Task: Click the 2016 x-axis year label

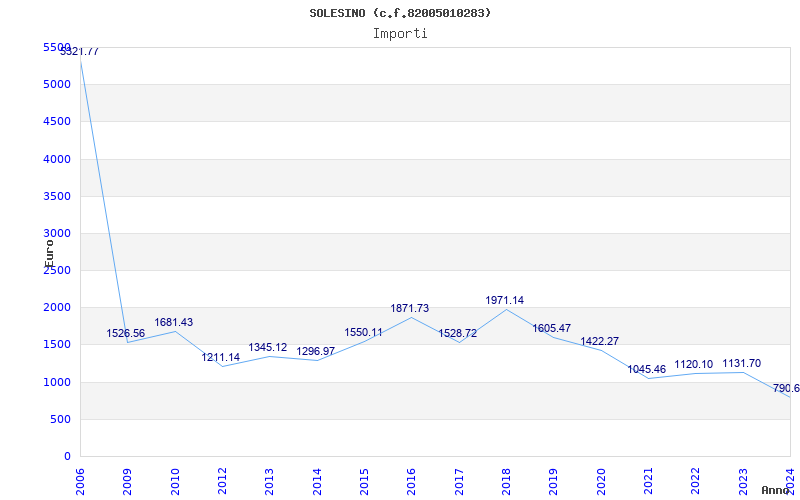Action: pyautogui.click(x=412, y=482)
